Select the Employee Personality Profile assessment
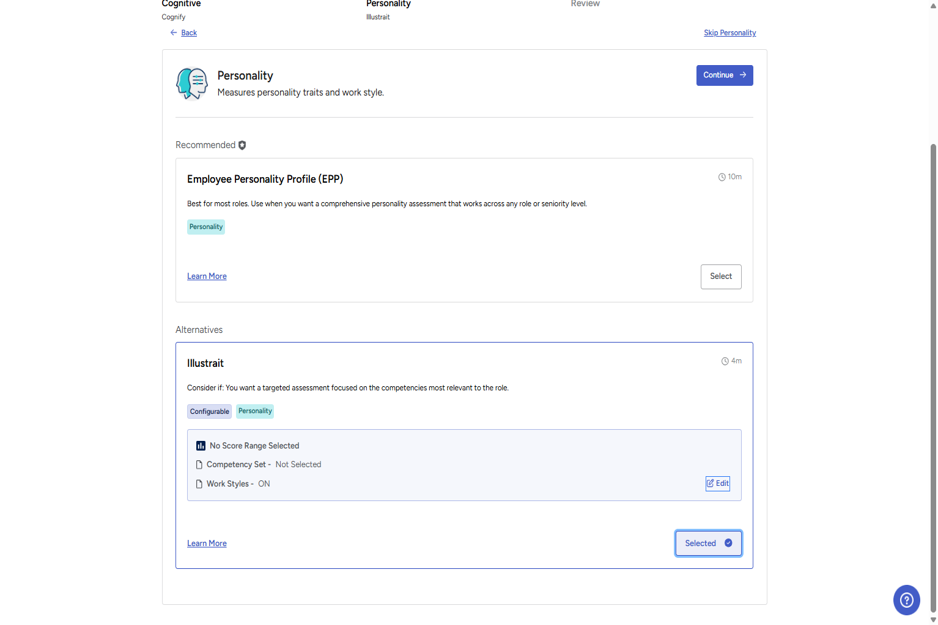This screenshot has height=625, width=938. [721, 276]
